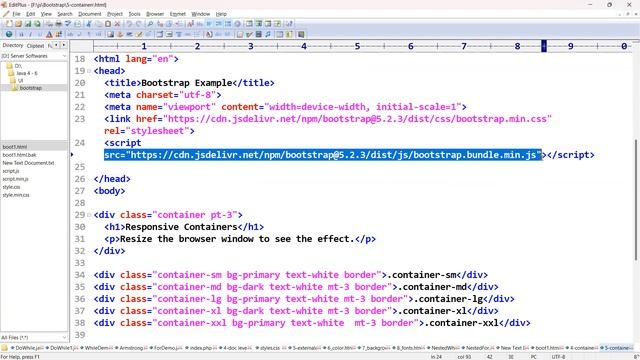Open the Search menu
Screen dimensions: 640x360
point(64,14)
